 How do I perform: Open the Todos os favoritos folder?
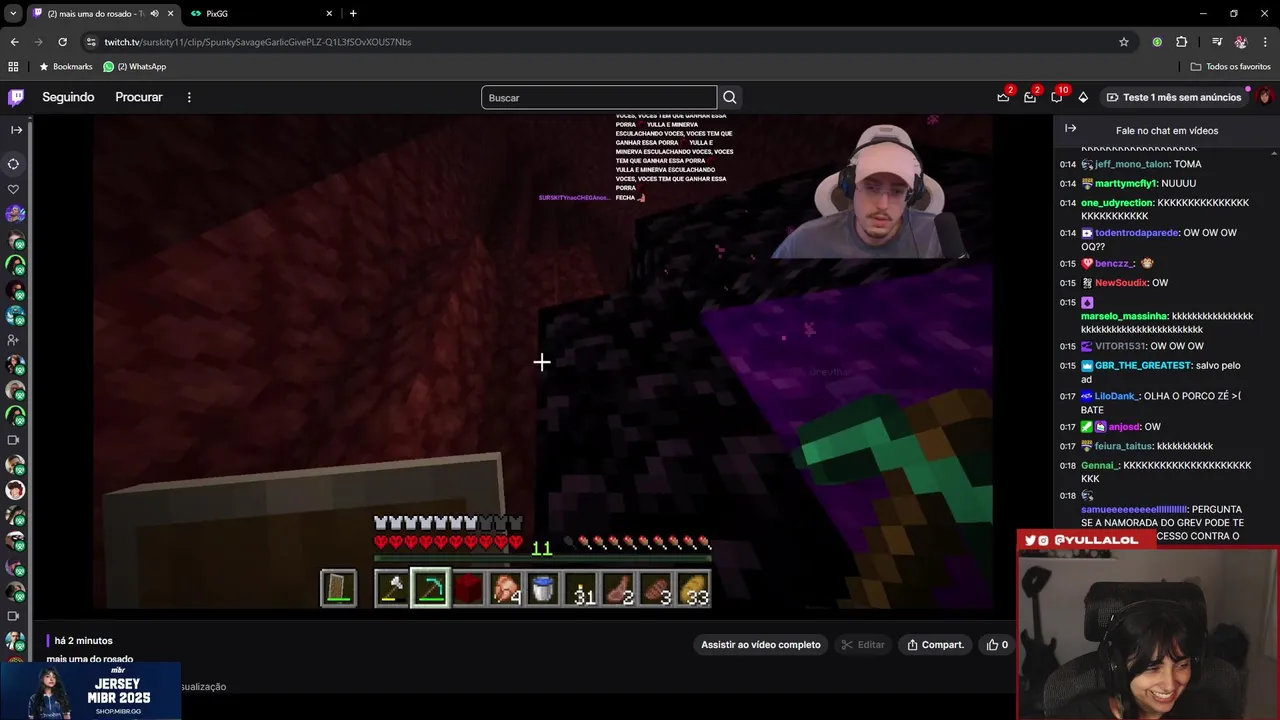[1230, 67]
